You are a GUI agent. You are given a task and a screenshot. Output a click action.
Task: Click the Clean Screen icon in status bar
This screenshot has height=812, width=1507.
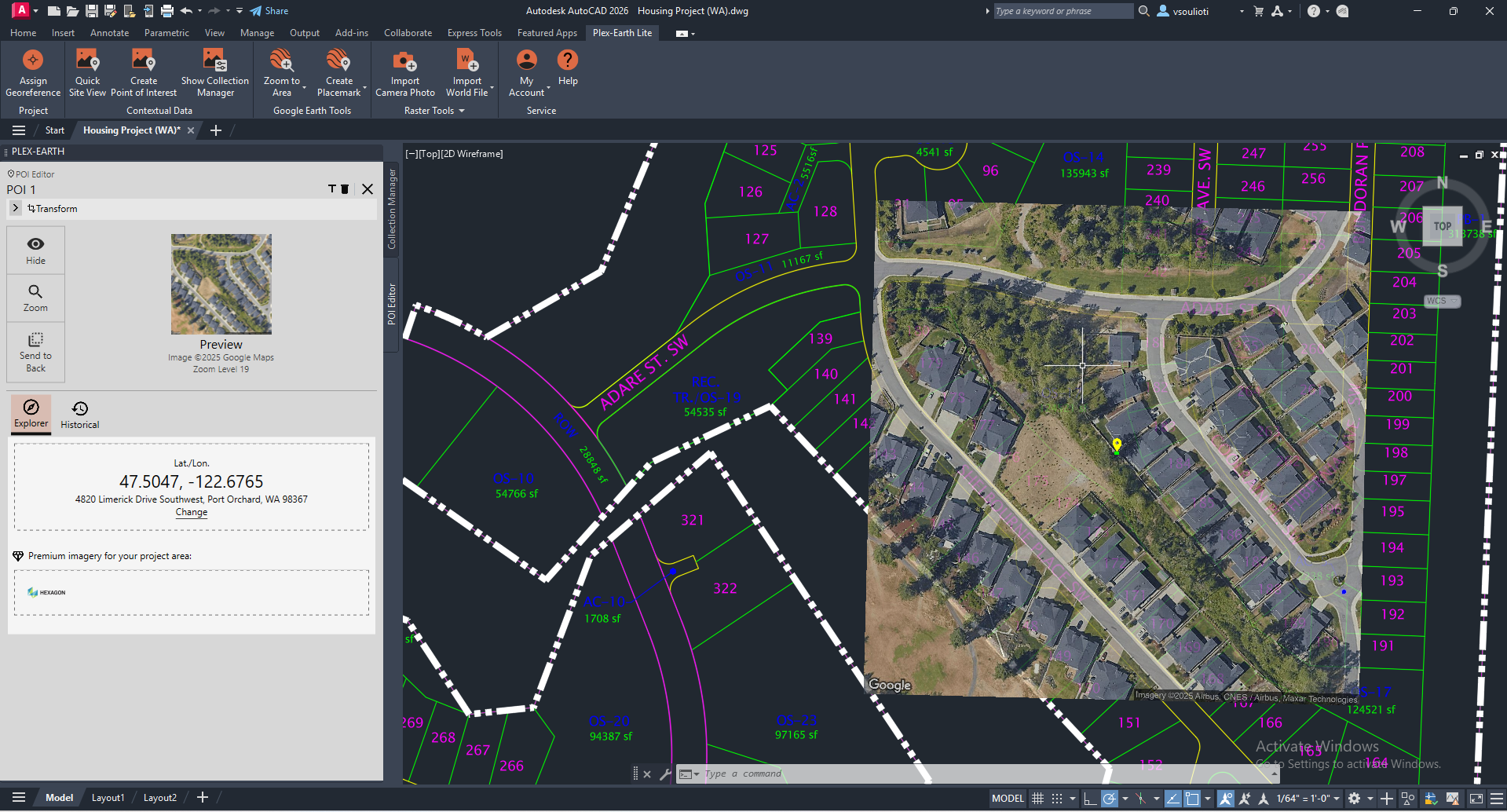[x=1476, y=799]
